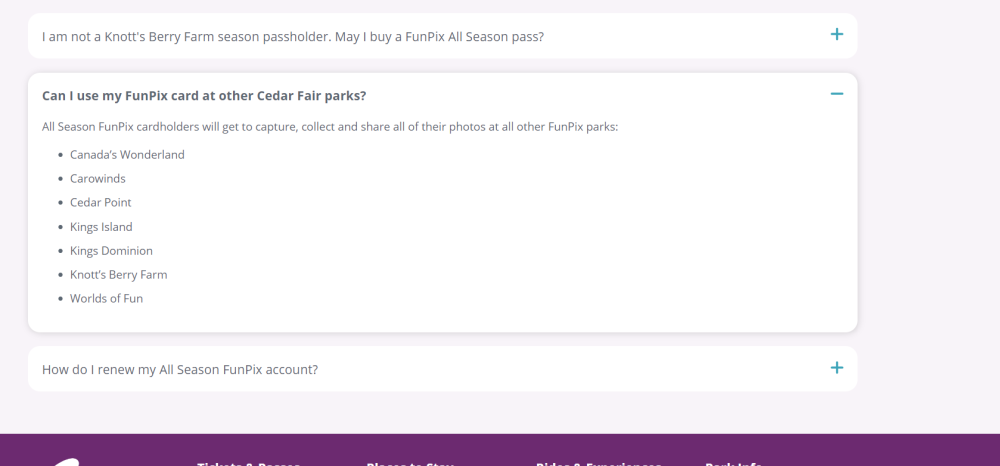
Task: Click Canada's Wonderland in the park list
Action: pyautogui.click(x=127, y=155)
